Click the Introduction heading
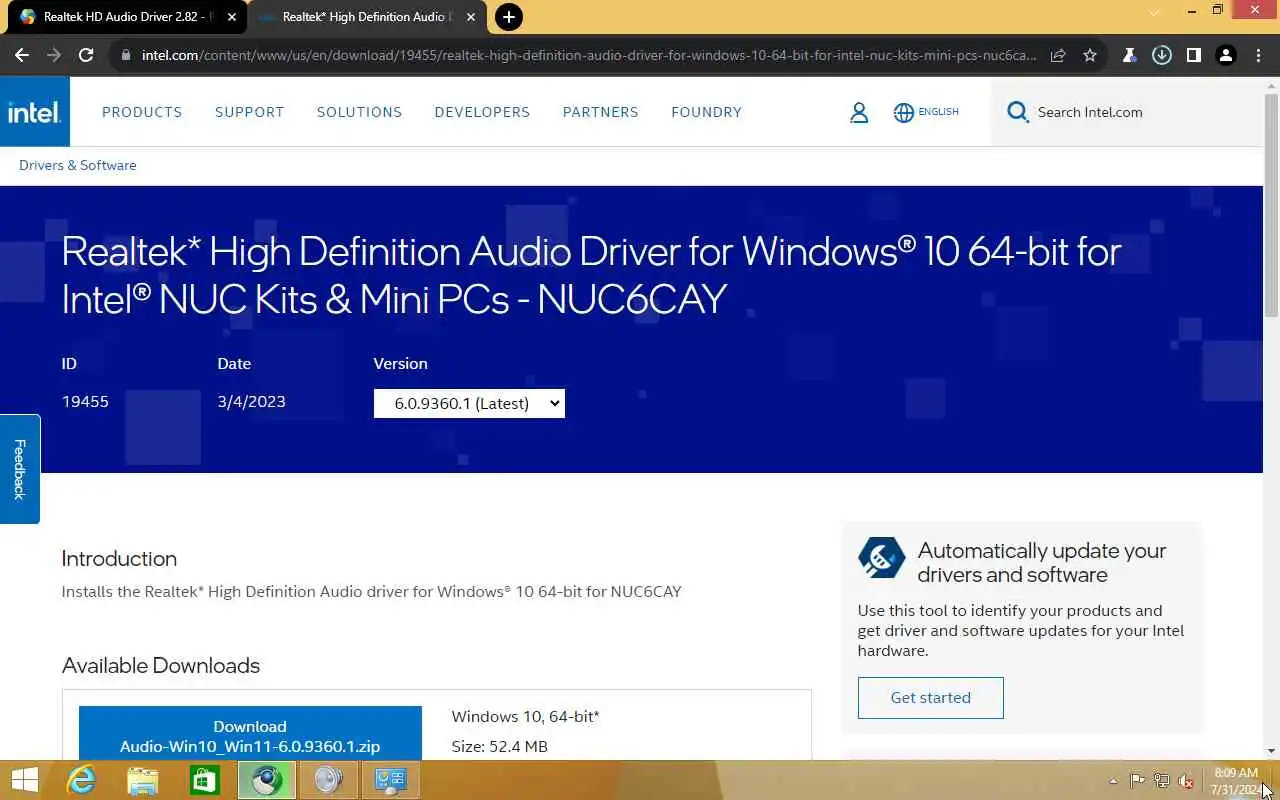 (x=119, y=558)
